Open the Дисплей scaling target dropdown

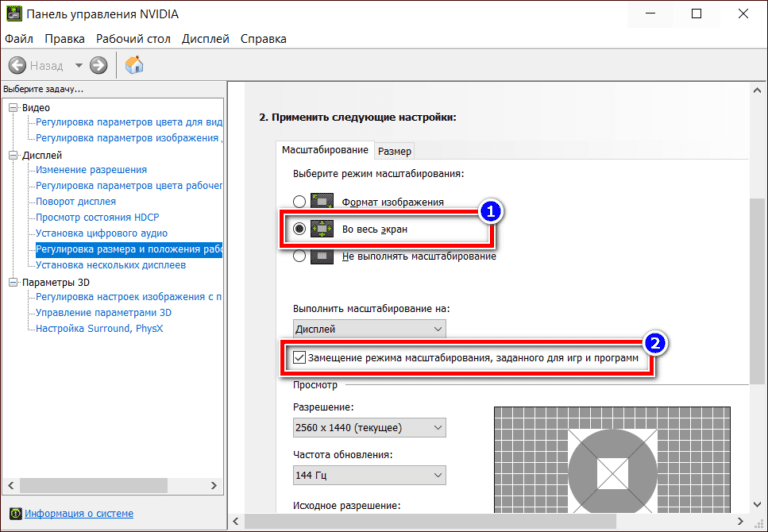pyautogui.click(x=369, y=329)
